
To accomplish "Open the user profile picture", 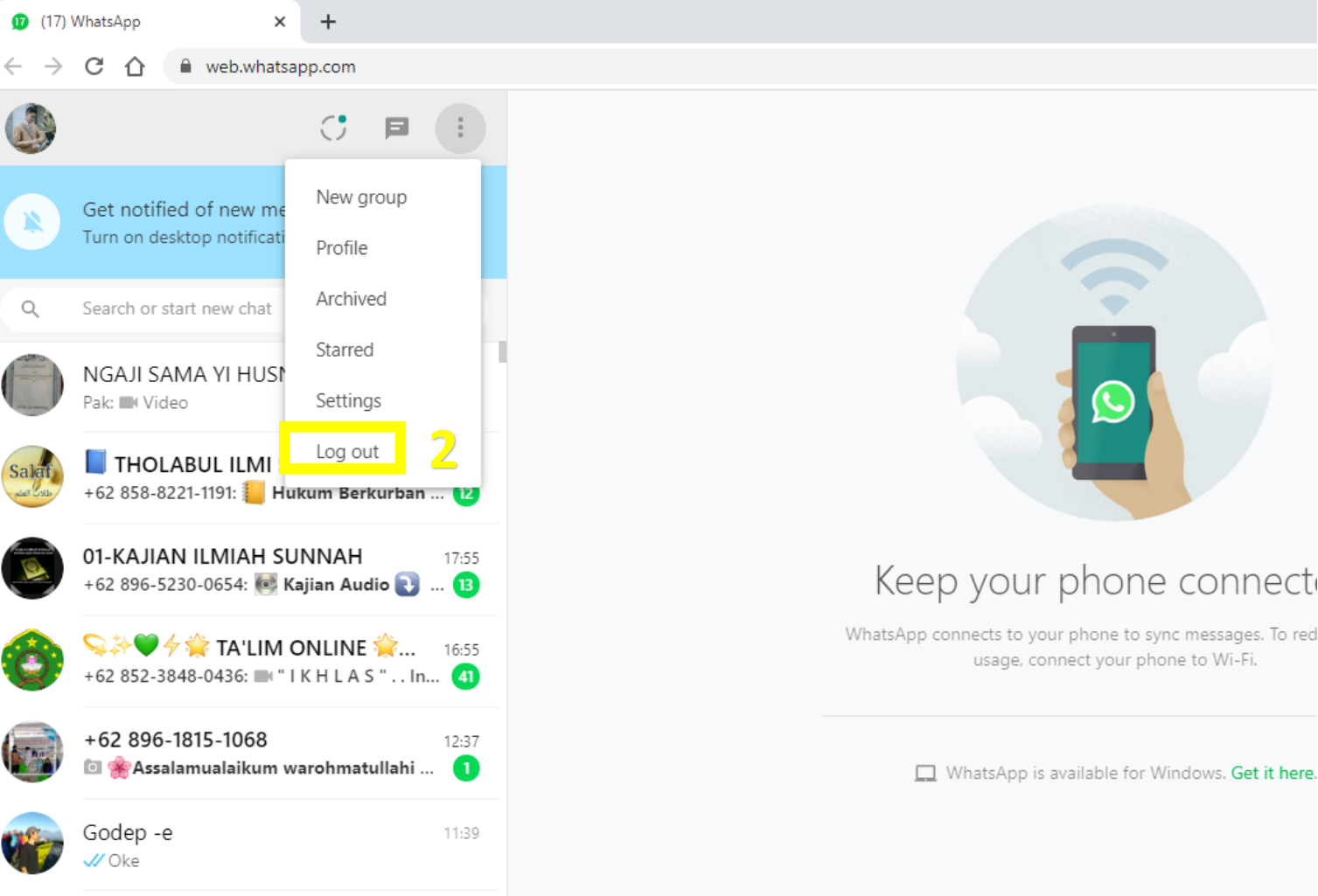I will pyautogui.click(x=31, y=128).
